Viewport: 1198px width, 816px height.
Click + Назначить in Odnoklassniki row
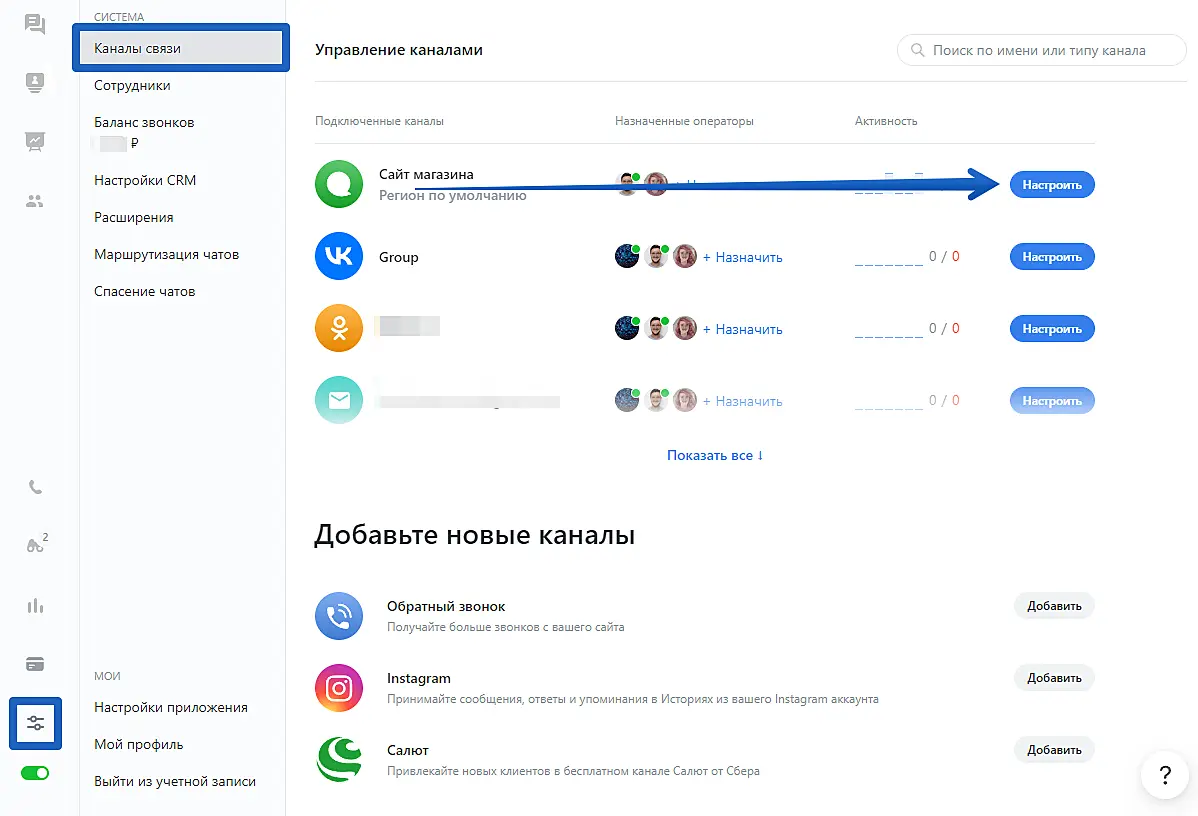point(743,329)
